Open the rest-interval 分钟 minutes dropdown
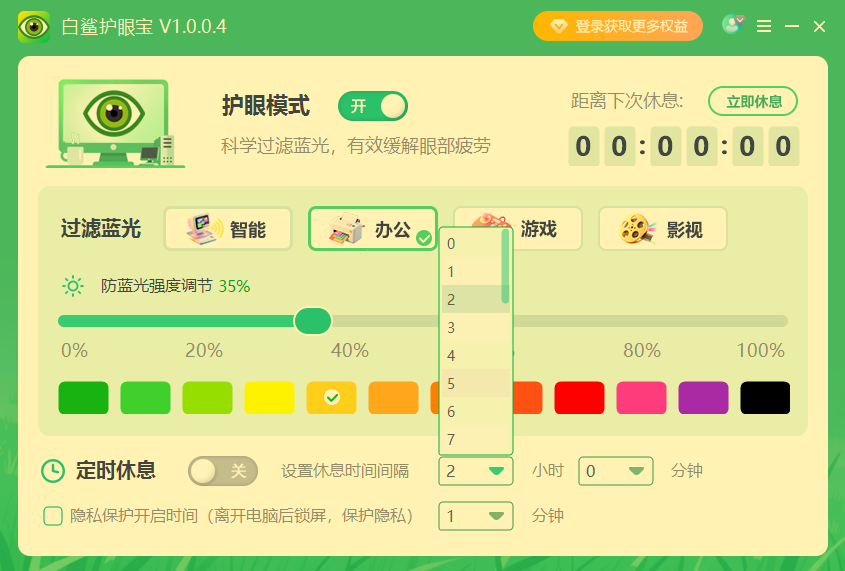Viewport: 845px width, 571px height. (x=615, y=471)
